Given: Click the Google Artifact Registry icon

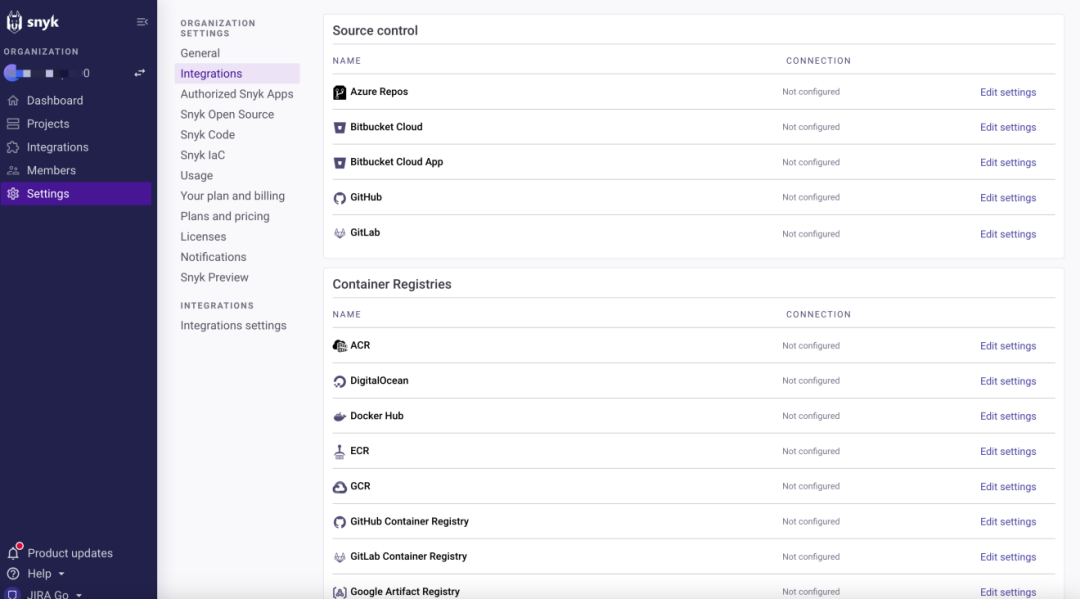Looking at the screenshot, I should tap(340, 592).
